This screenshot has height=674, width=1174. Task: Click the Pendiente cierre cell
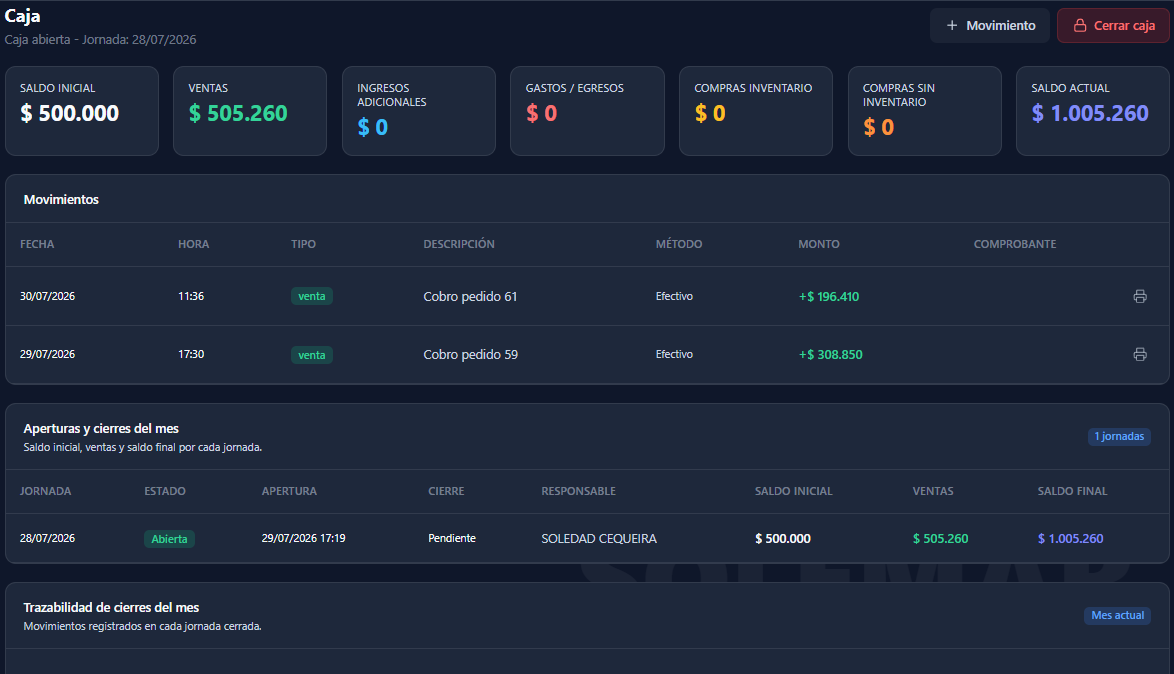coord(451,538)
